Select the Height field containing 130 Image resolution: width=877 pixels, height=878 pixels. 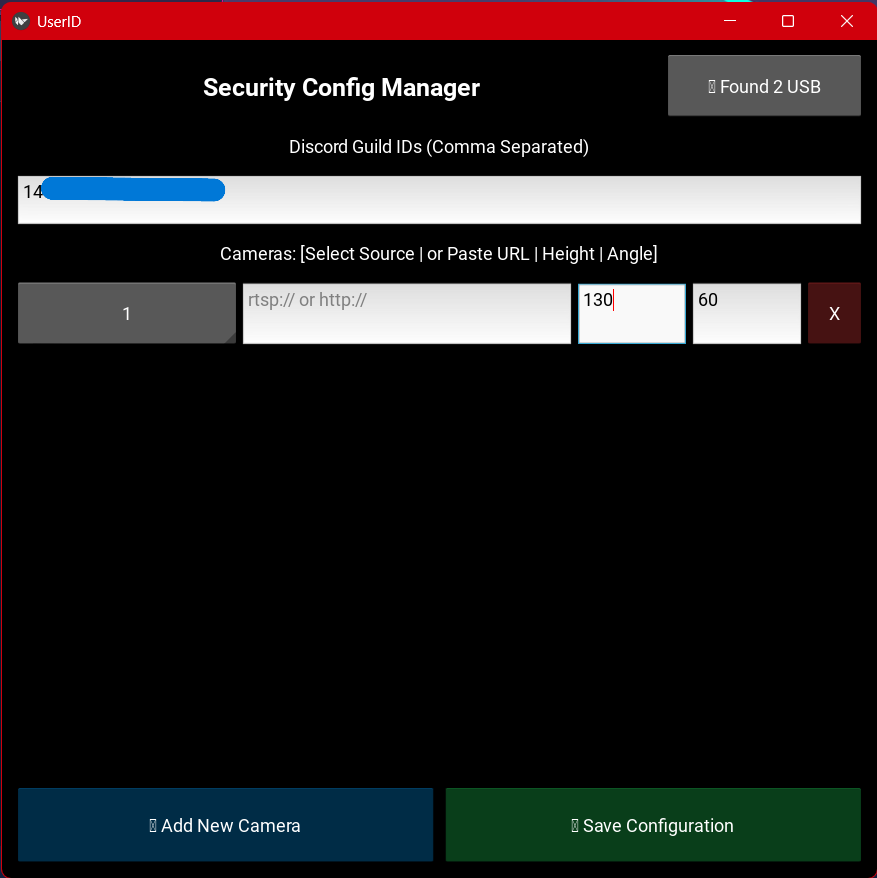point(632,313)
